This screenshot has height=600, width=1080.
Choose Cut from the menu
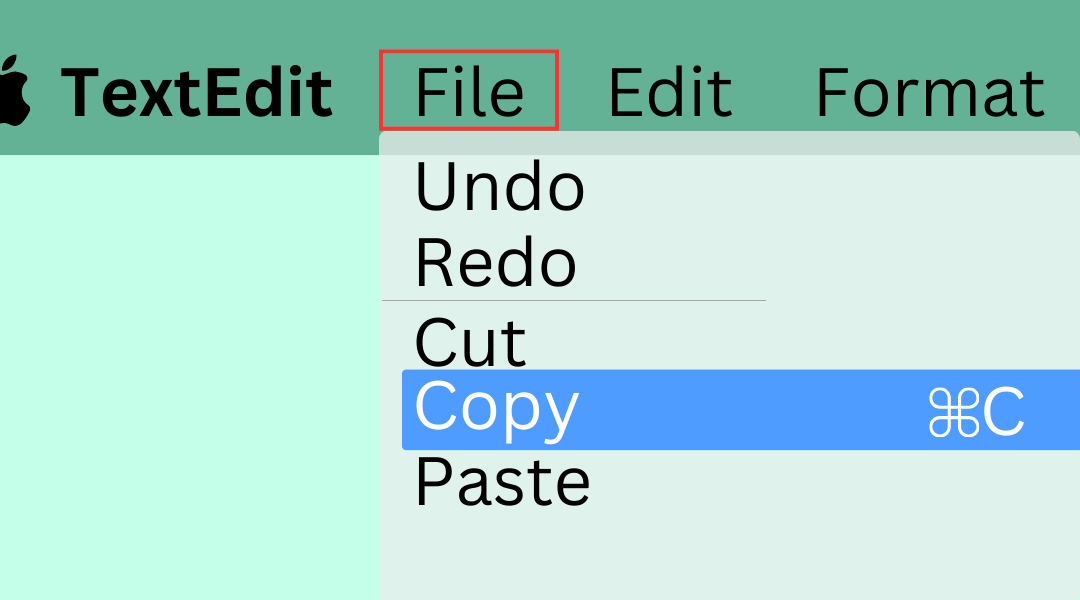coord(470,340)
